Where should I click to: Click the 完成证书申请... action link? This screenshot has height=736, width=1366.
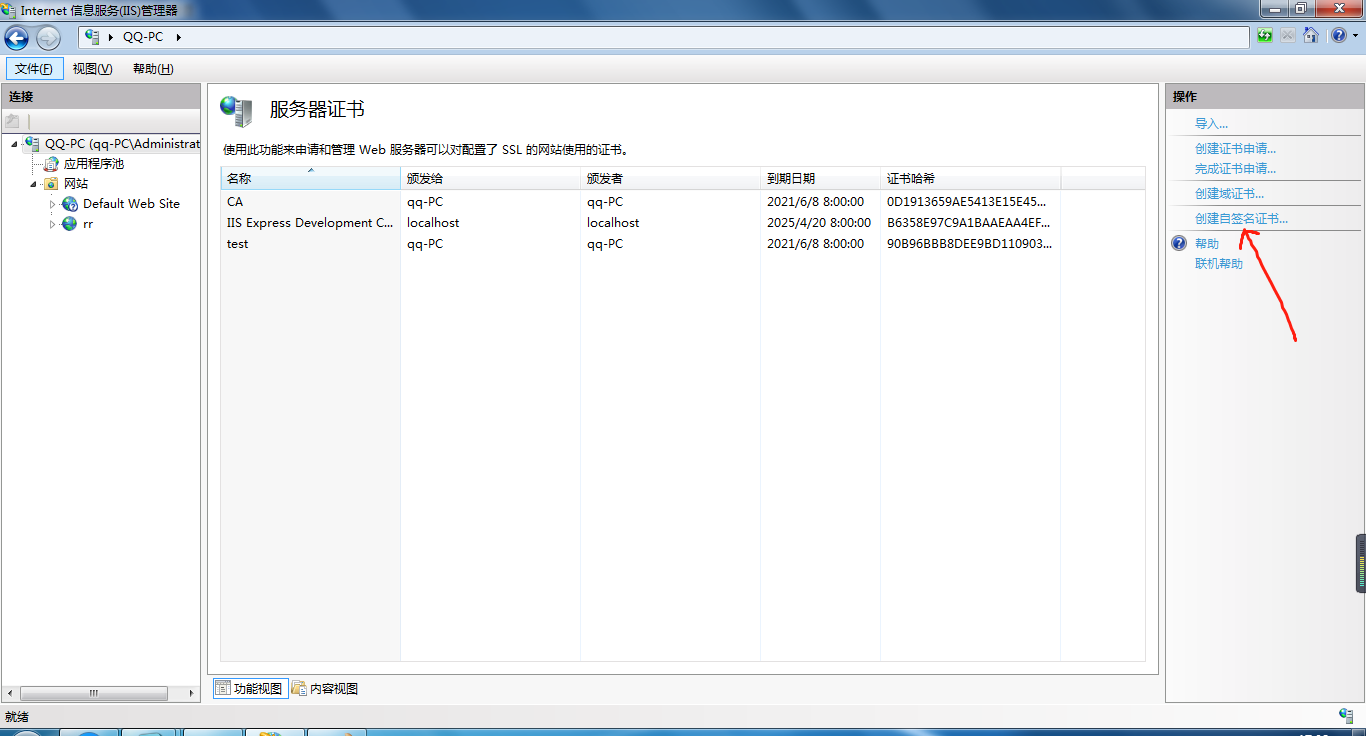coord(1235,169)
